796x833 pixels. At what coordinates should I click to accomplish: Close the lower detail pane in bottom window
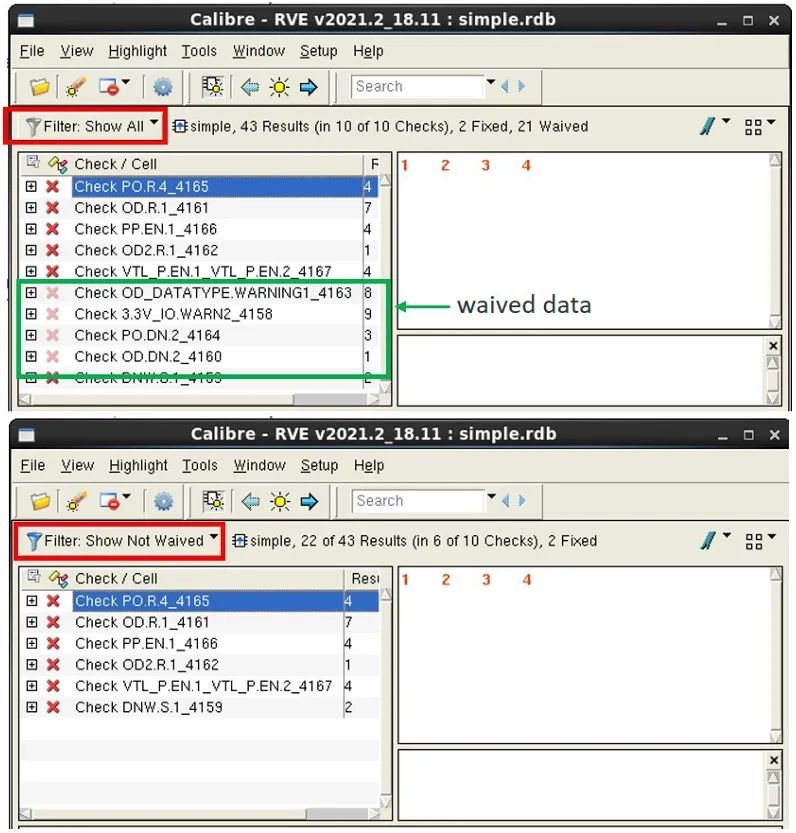pyautogui.click(x=774, y=760)
